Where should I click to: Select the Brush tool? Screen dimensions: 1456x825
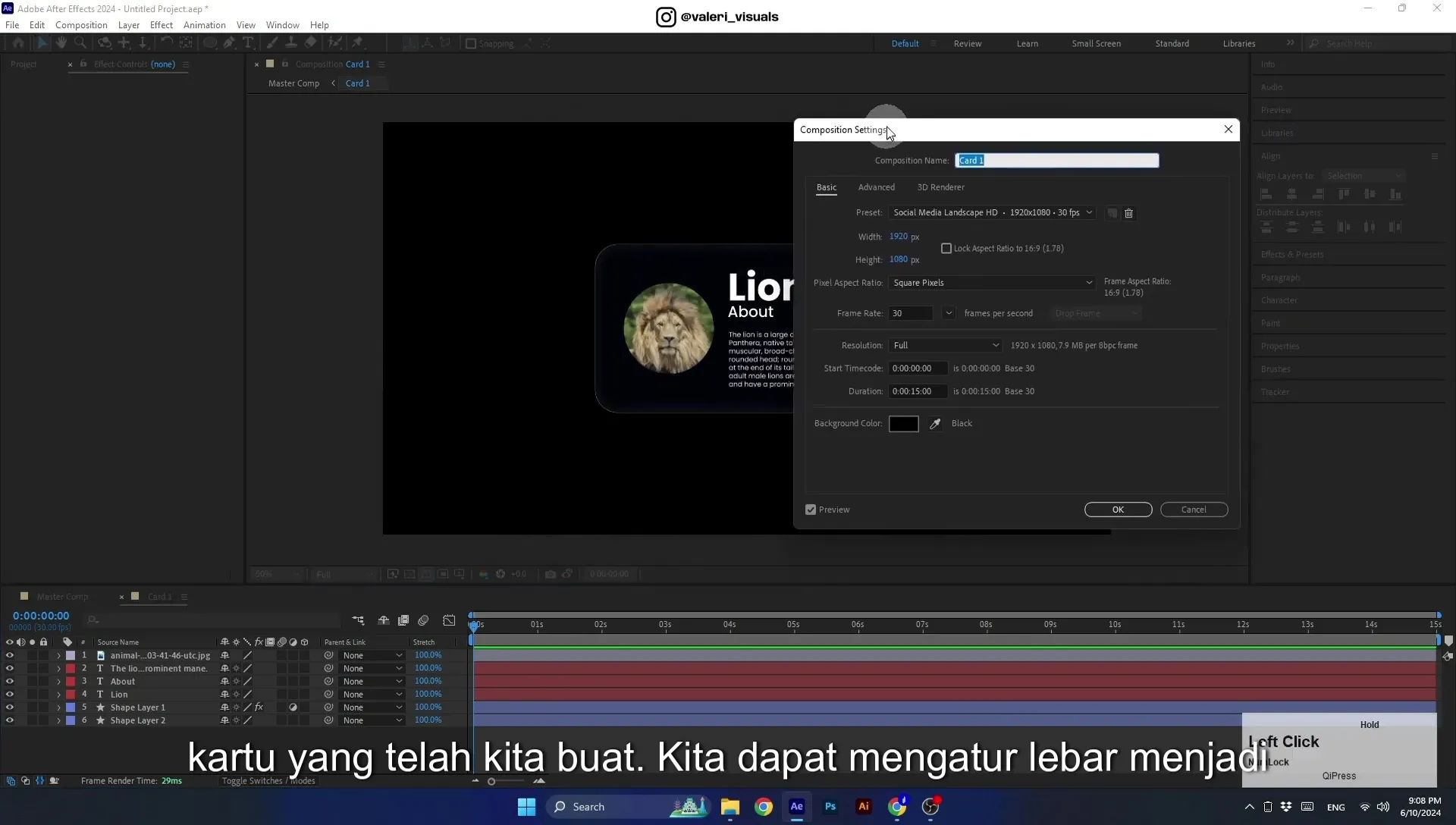(x=271, y=43)
